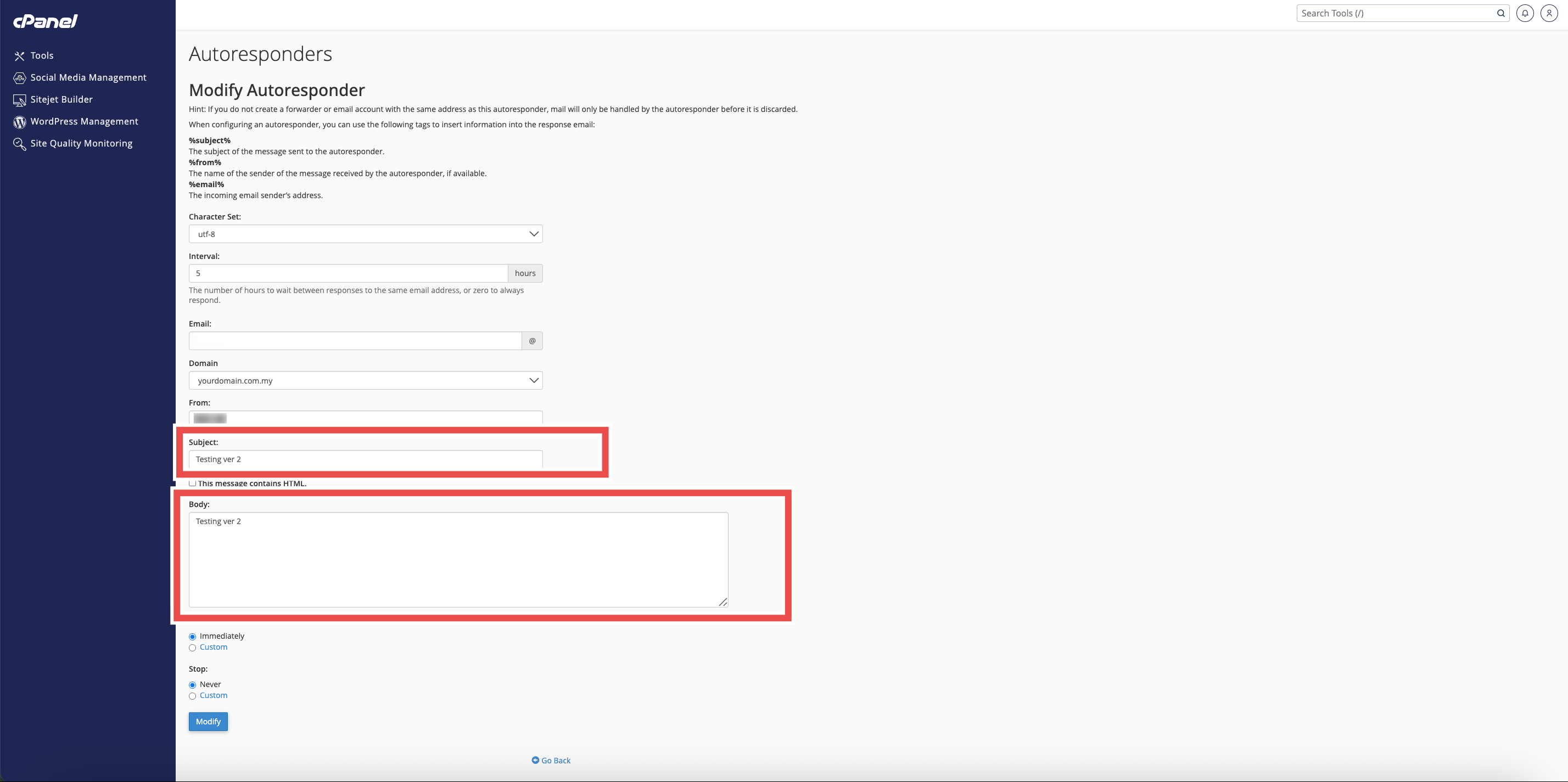The image size is (1568, 782).
Task: Select the Never stop radio button
Action: point(192,685)
